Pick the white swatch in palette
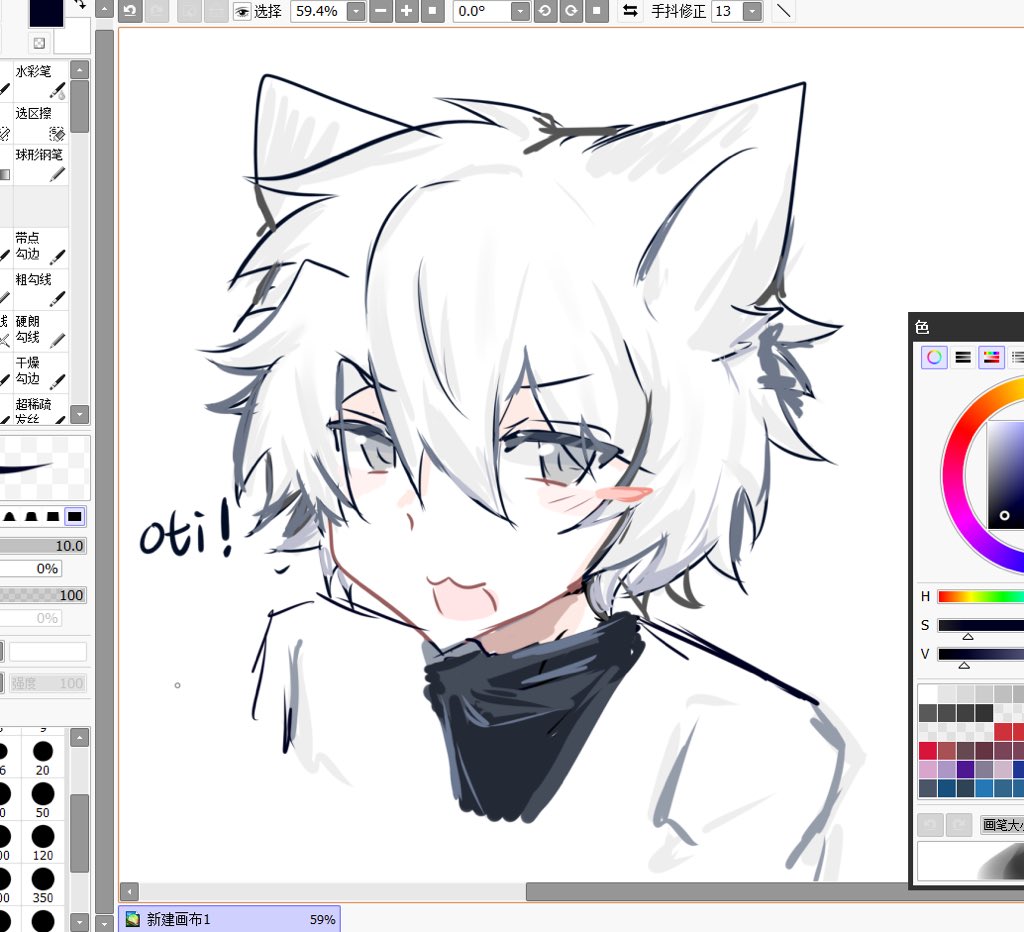1024x932 pixels. click(x=928, y=693)
